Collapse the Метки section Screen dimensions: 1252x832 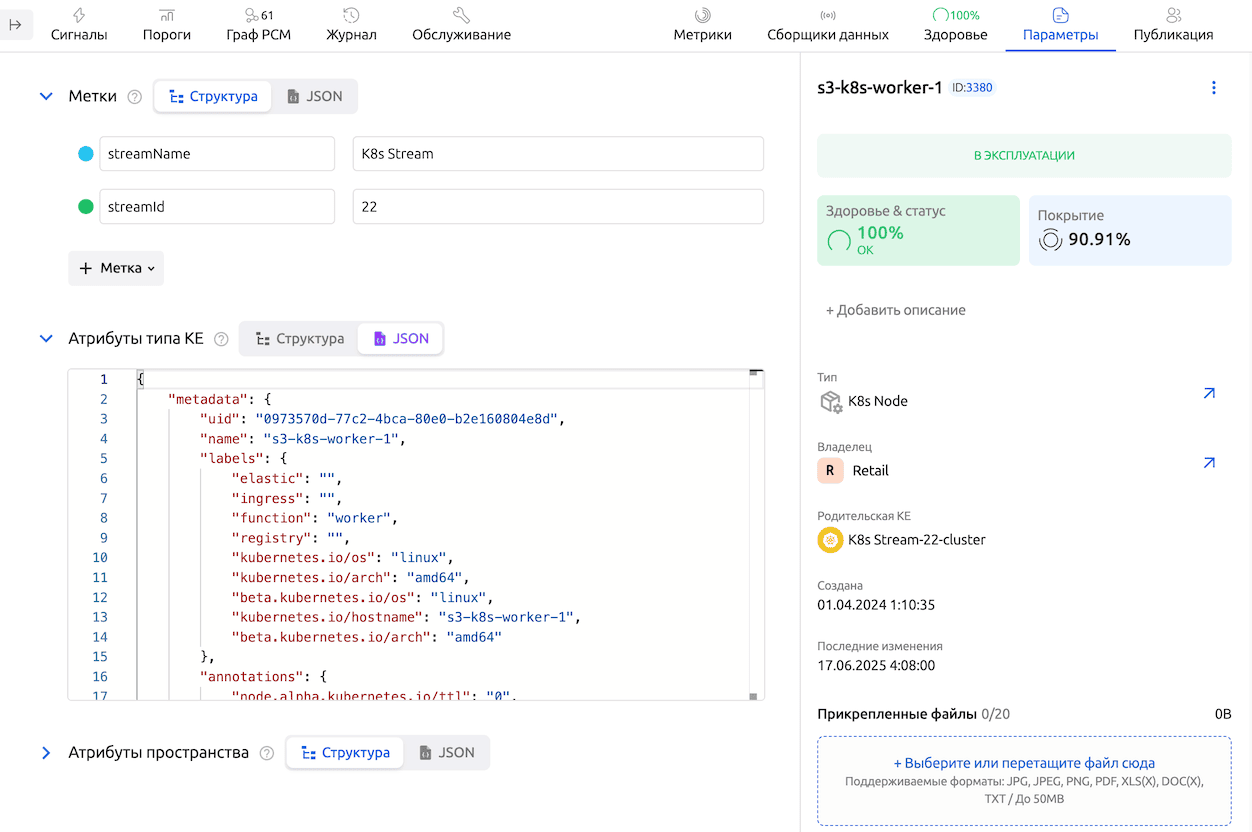click(46, 97)
